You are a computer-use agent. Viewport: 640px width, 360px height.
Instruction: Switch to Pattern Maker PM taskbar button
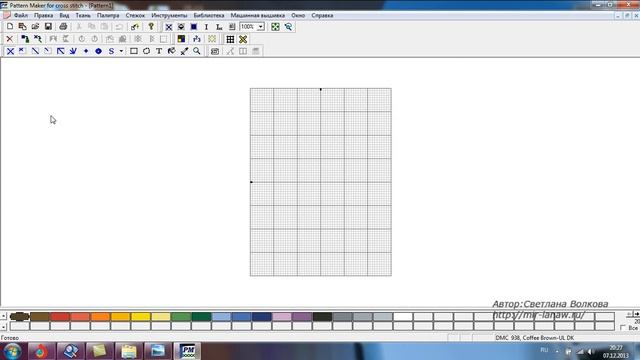coord(188,351)
